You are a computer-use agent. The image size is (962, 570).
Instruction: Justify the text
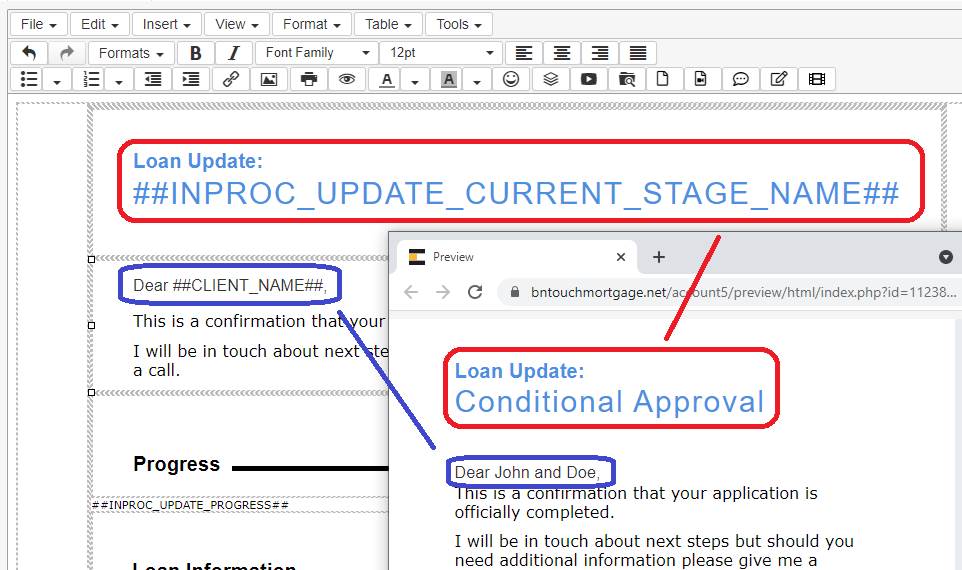638,53
